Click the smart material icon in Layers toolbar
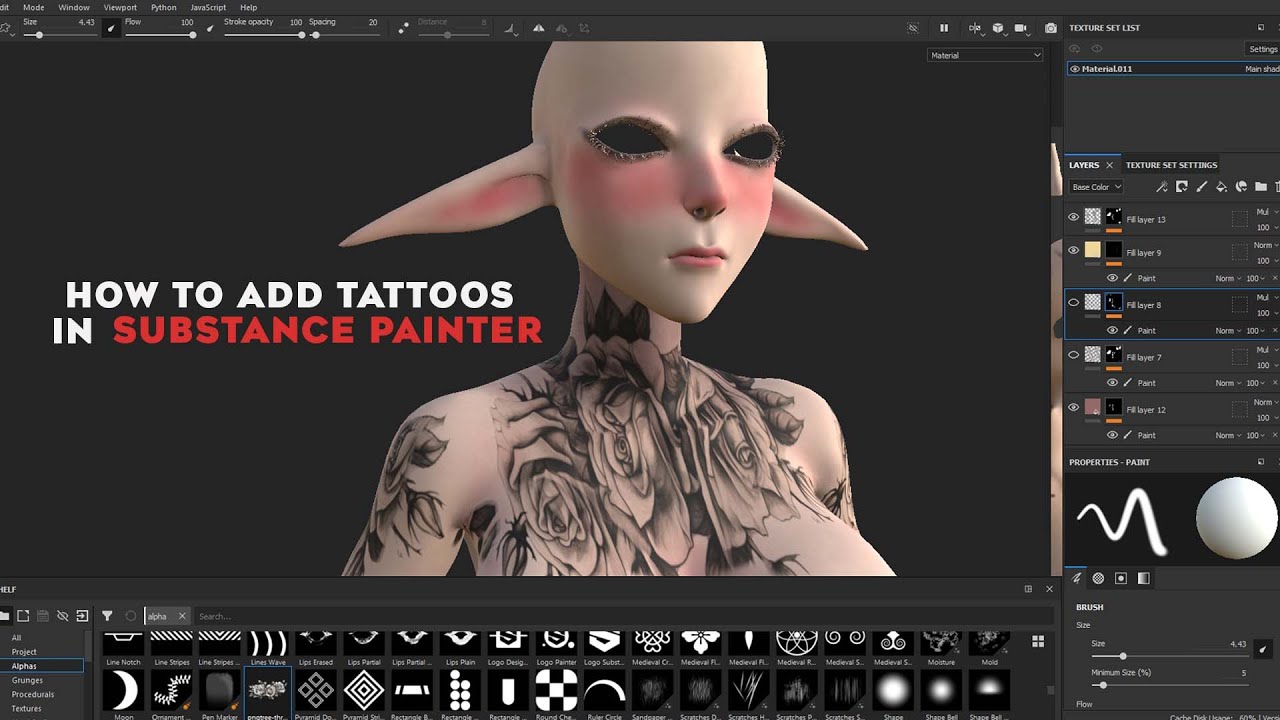1280x720 pixels. coord(1241,186)
